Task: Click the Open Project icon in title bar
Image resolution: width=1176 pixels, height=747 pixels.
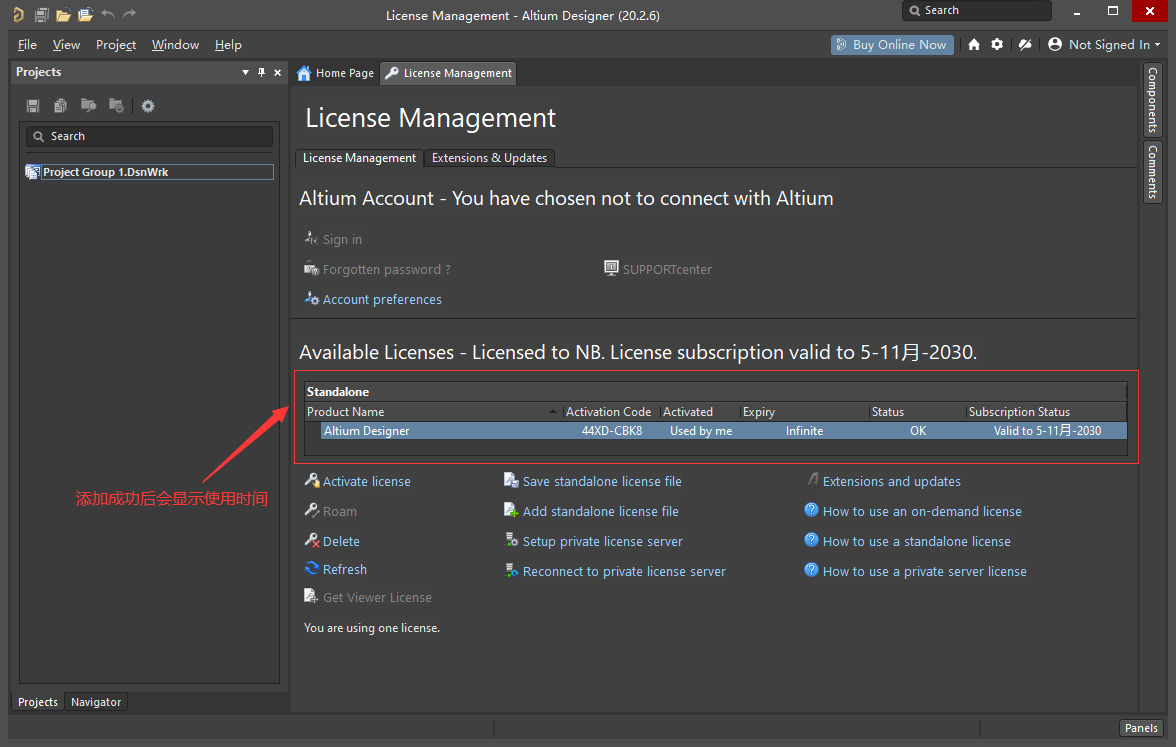Action: (x=85, y=15)
